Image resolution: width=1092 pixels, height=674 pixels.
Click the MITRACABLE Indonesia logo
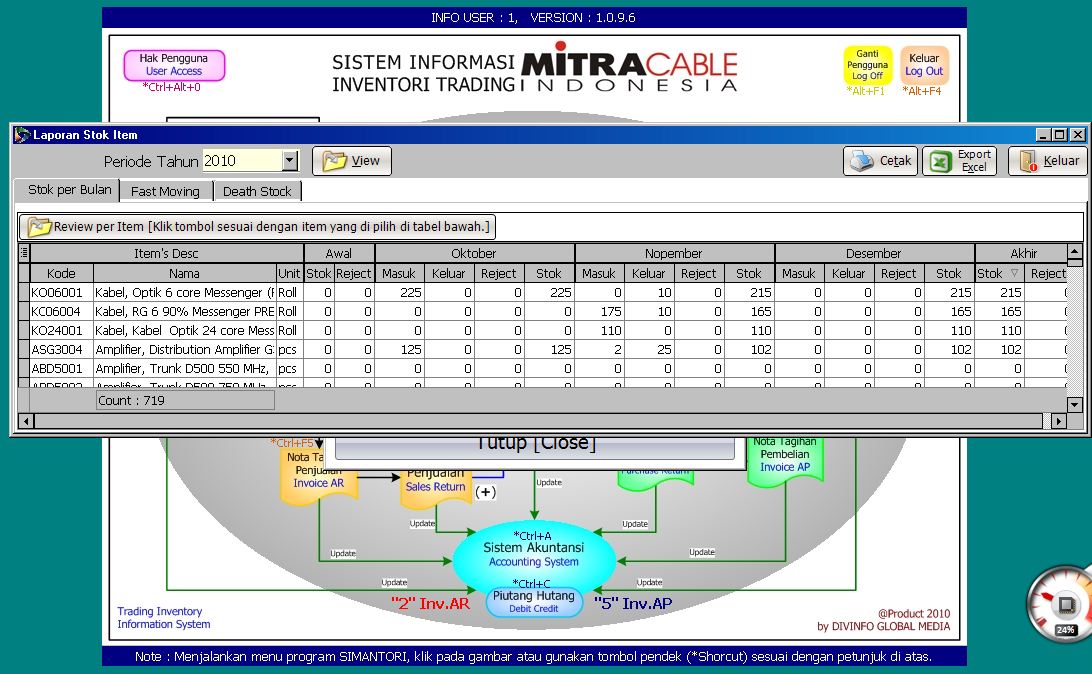pos(629,68)
